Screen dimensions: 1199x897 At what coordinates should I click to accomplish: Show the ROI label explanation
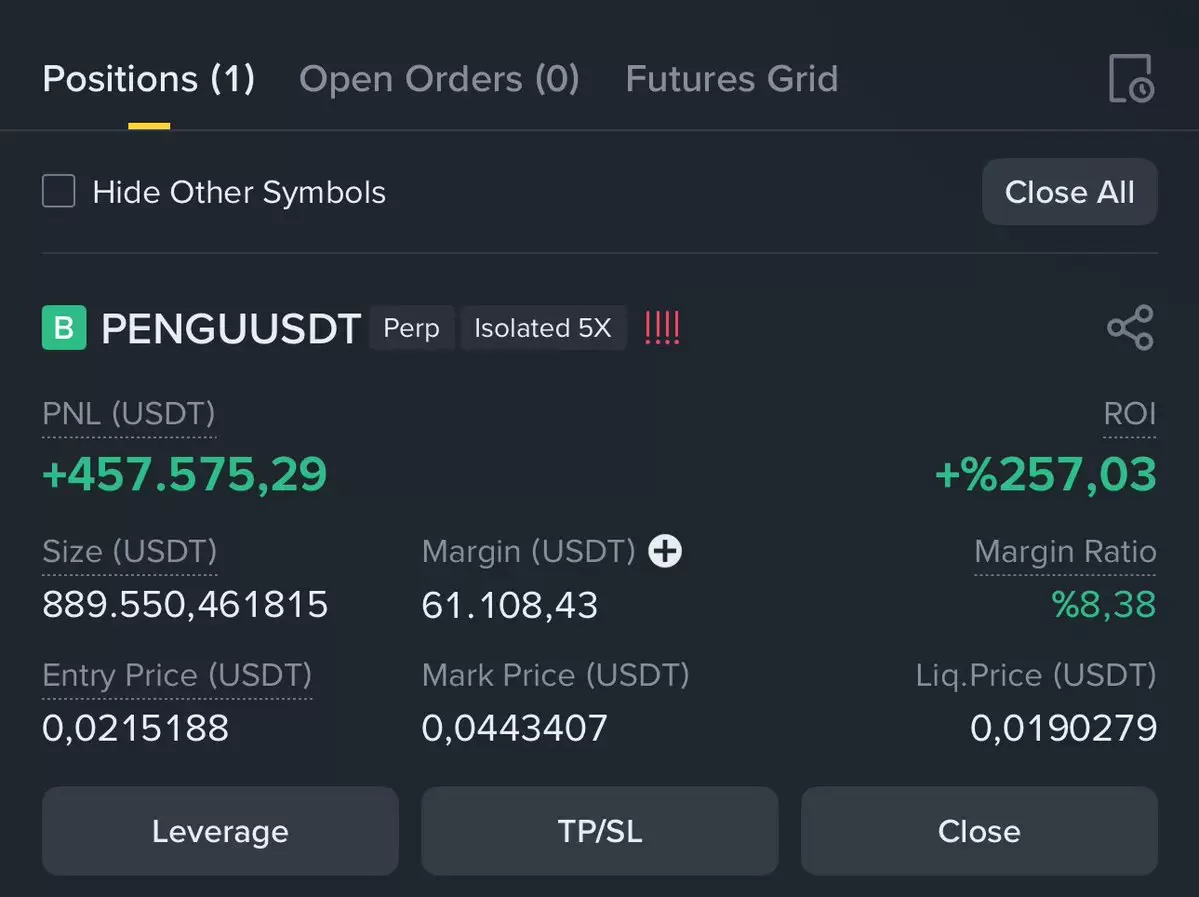[x=1129, y=414]
